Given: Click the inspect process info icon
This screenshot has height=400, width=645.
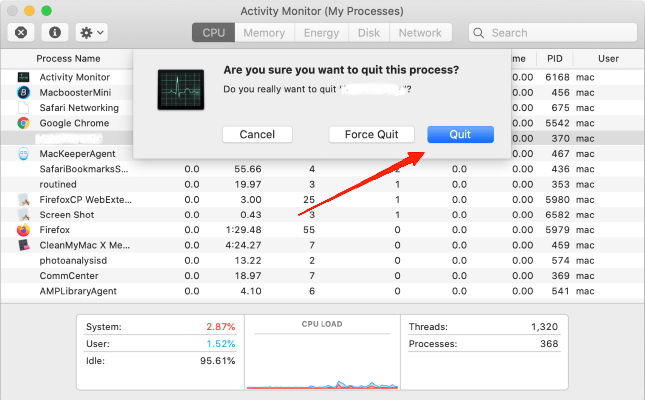Looking at the screenshot, I should [x=54, y=32].
